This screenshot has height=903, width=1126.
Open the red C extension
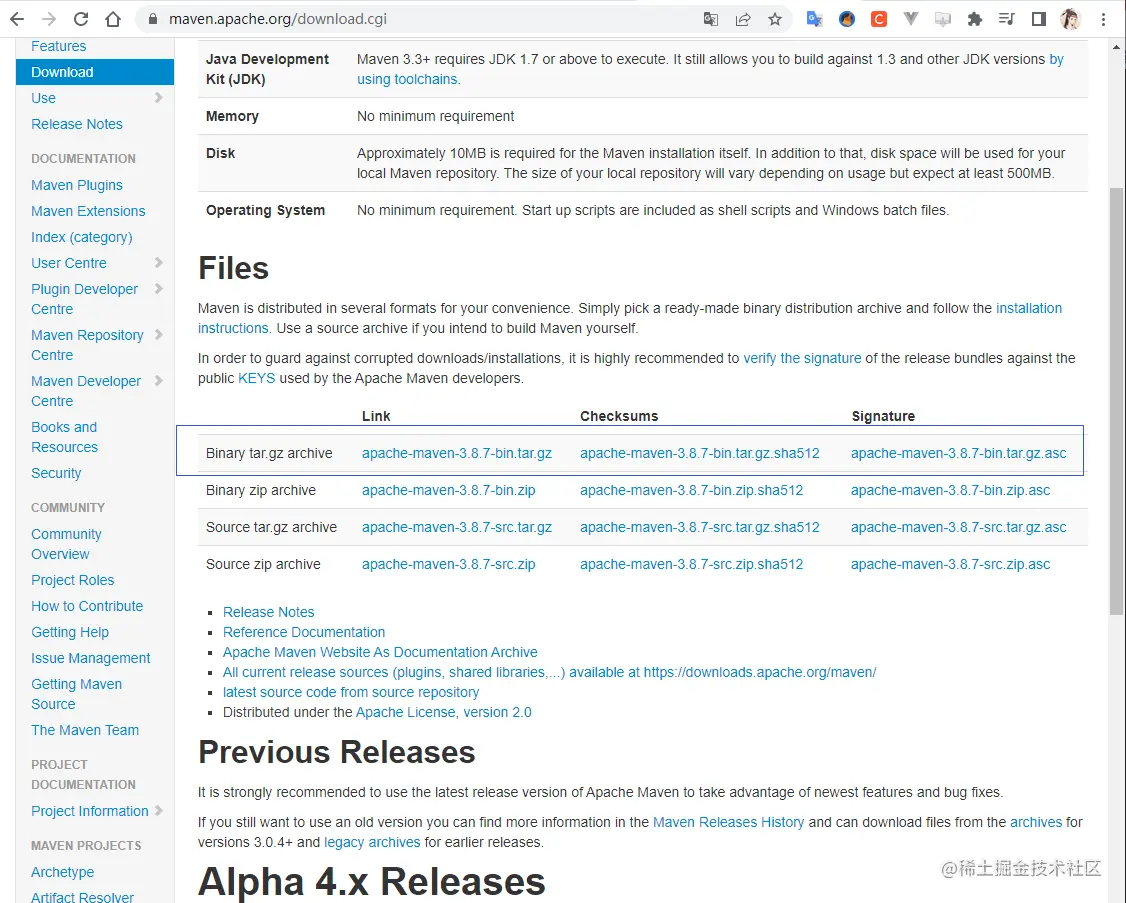click(878, 19)
